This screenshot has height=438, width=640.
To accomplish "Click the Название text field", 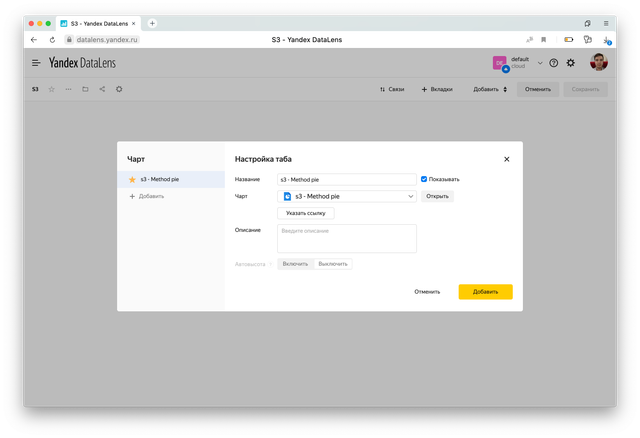I will tap(346, 179).
